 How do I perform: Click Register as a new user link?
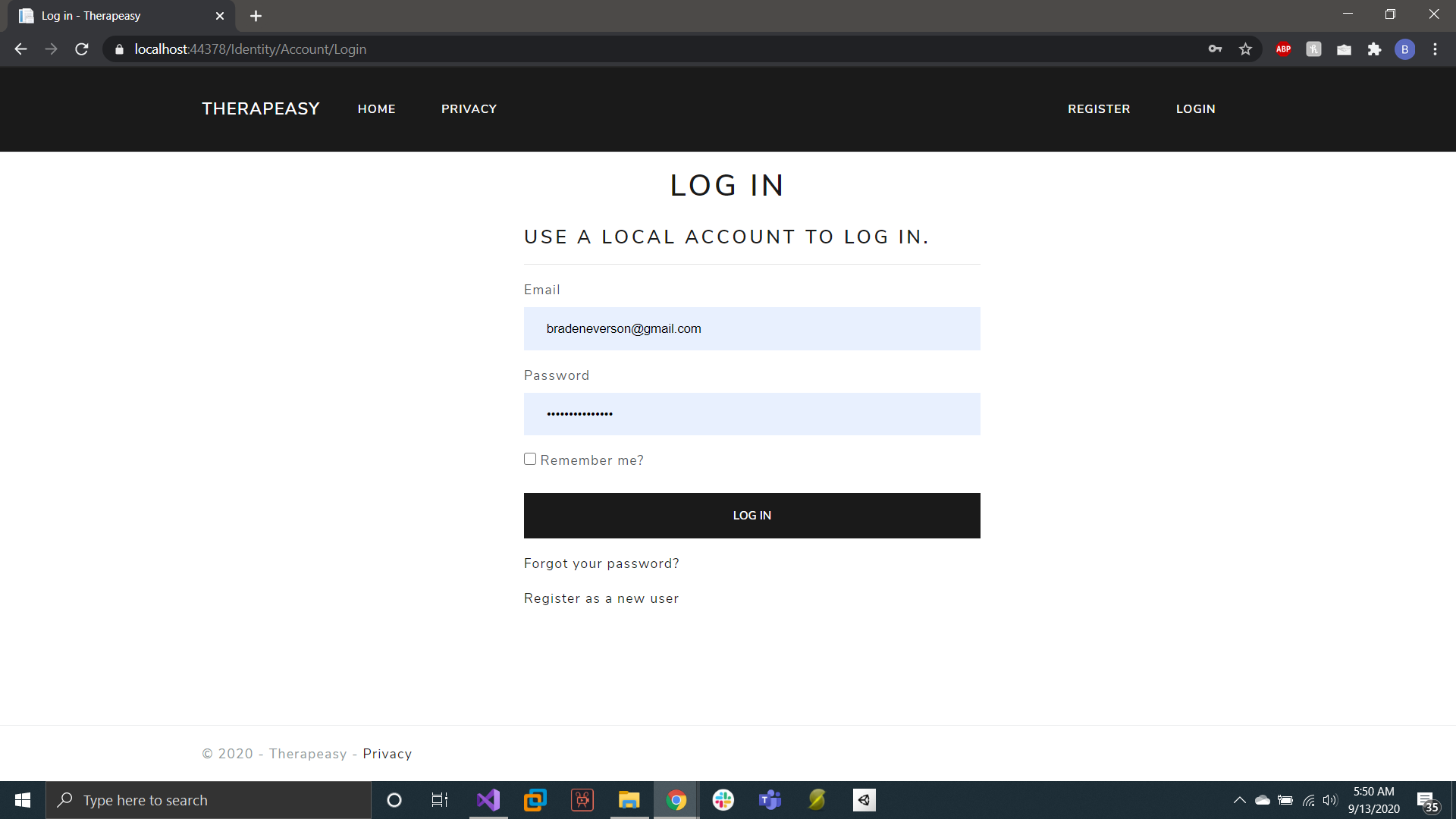[x=601, y=598]
